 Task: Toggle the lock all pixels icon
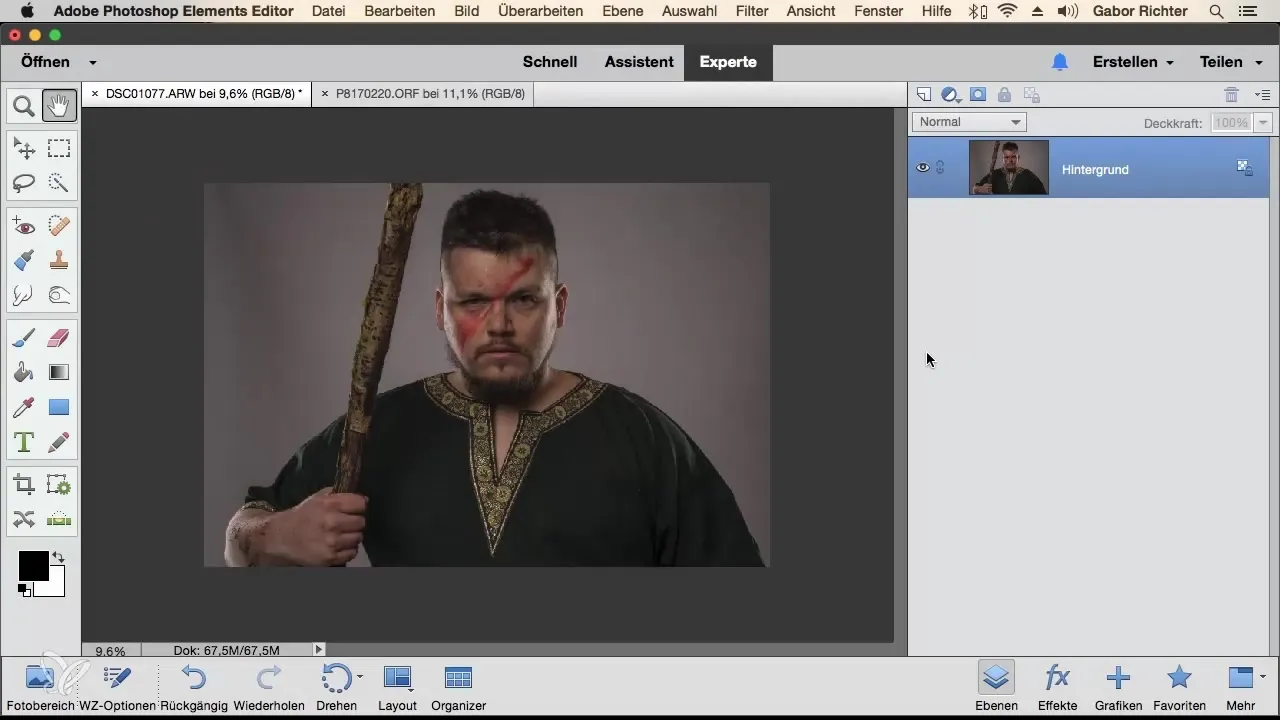tap(1004, 95)
